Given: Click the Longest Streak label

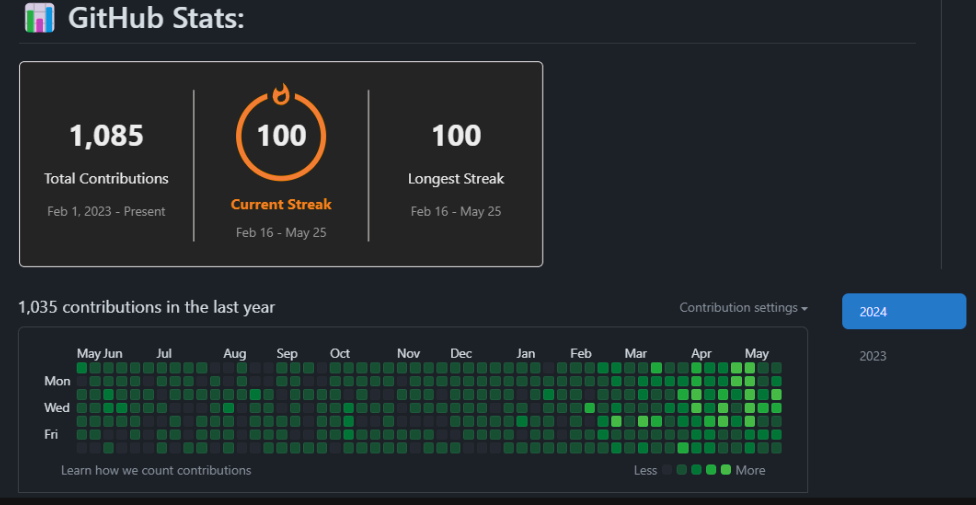Looking at the screenshot, I should click(456, 179).
